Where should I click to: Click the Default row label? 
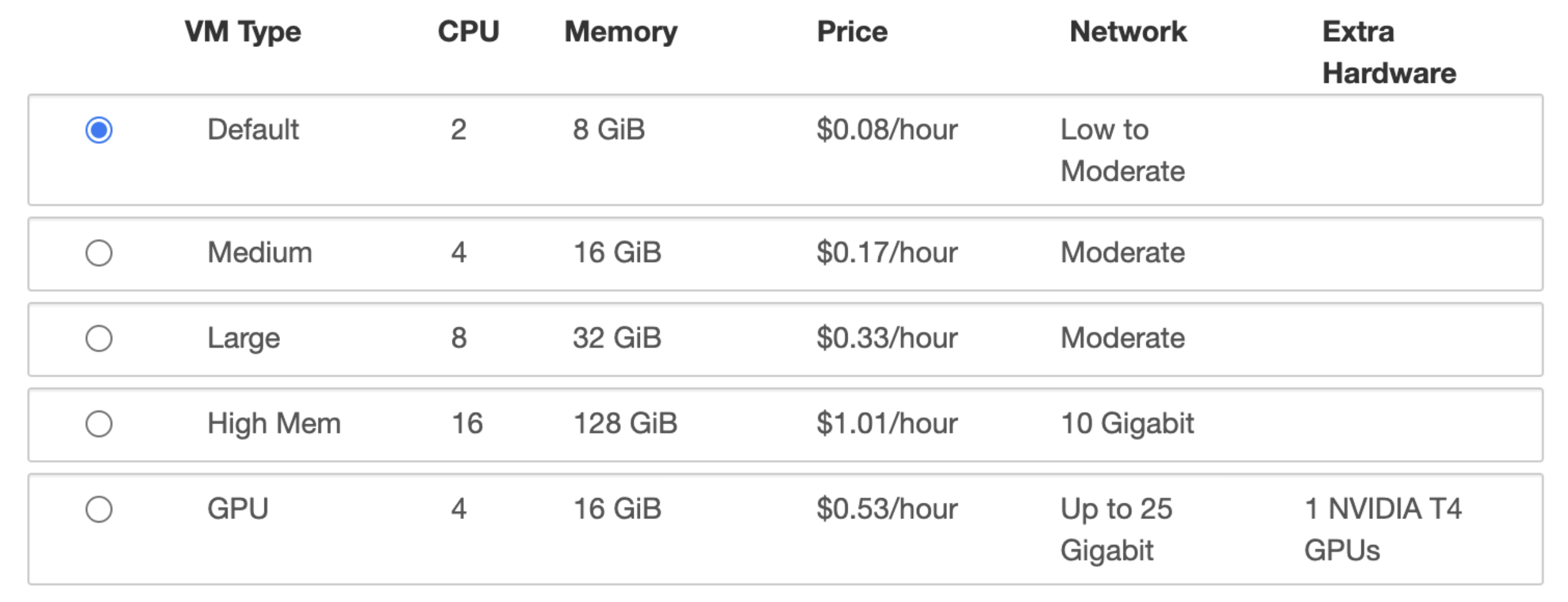[x=252, y=130]
